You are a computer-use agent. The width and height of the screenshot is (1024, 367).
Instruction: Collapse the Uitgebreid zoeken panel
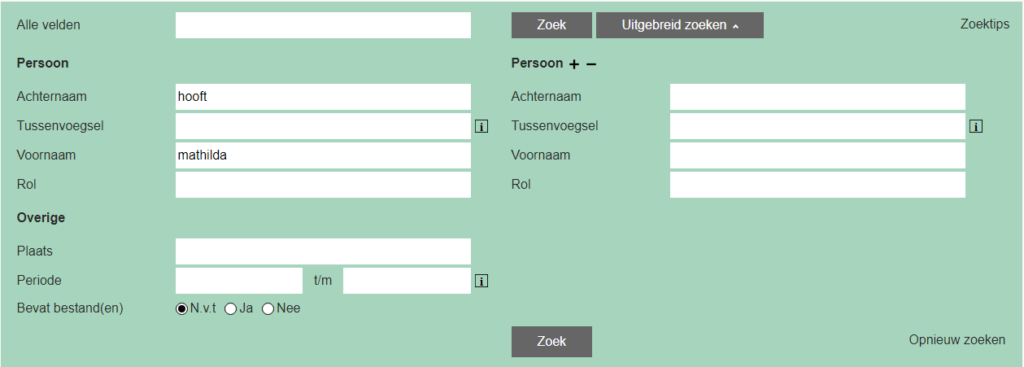tap(679, 25)
